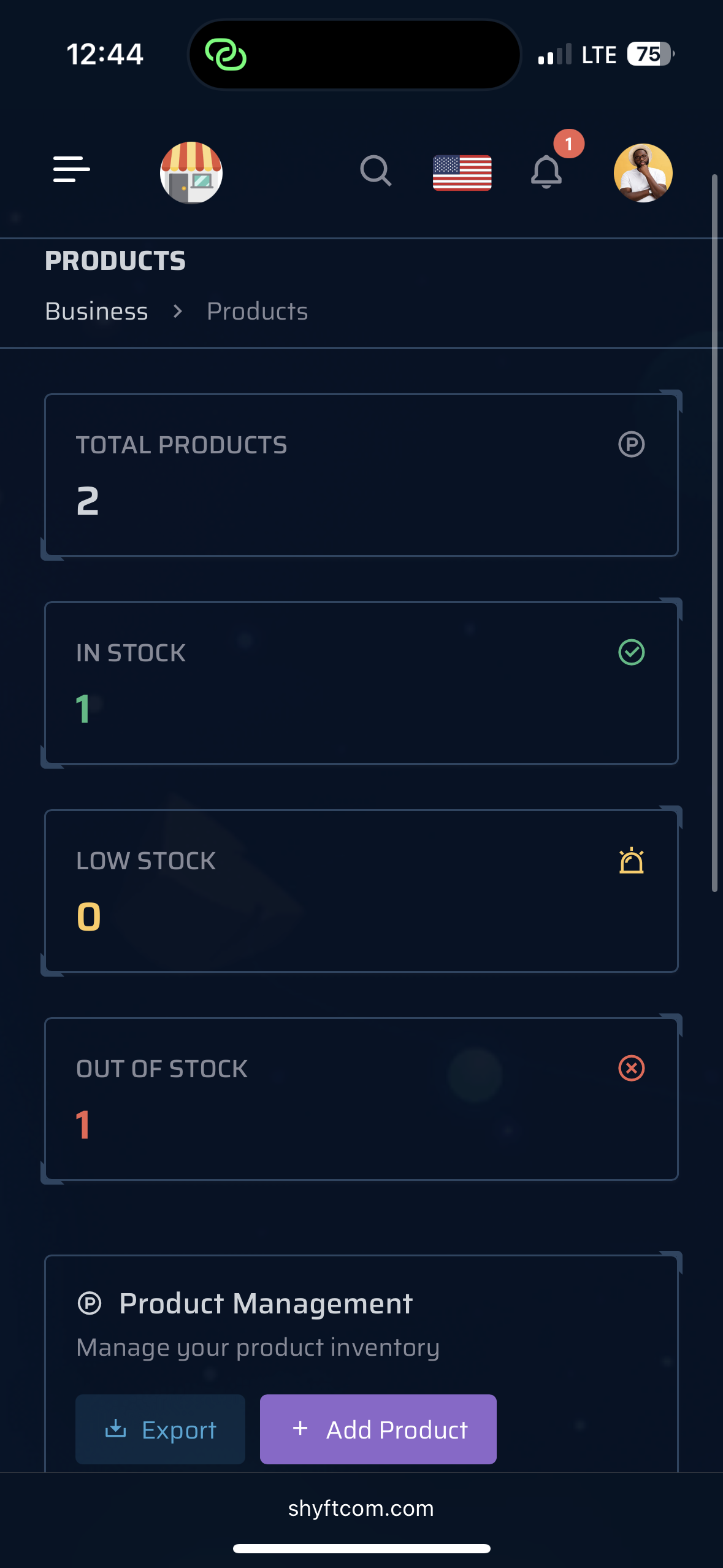
Task: Open search with the magnifier icon
Action: 375,171
